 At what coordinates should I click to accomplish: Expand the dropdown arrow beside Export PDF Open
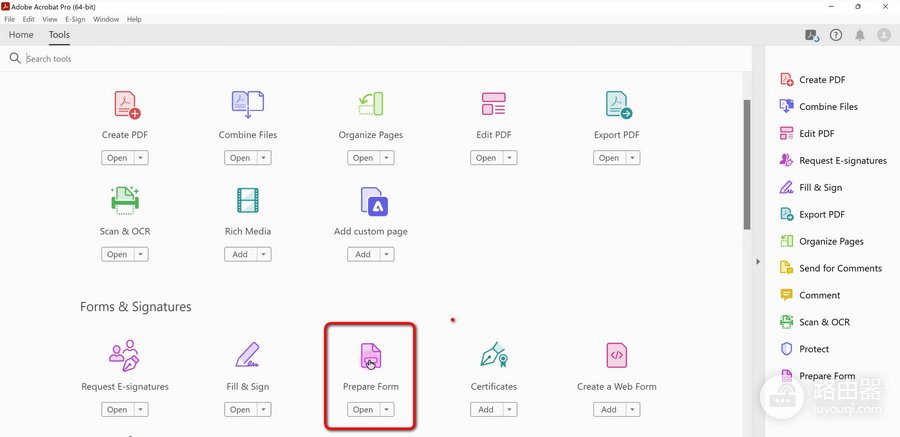click(633, 158)
